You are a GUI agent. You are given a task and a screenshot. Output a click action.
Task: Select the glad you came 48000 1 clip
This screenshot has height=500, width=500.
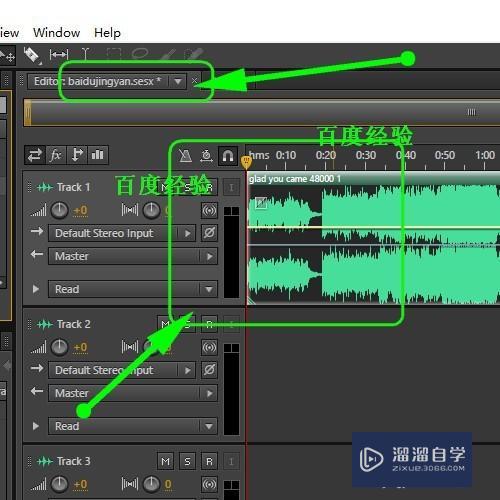coord(373,239)
